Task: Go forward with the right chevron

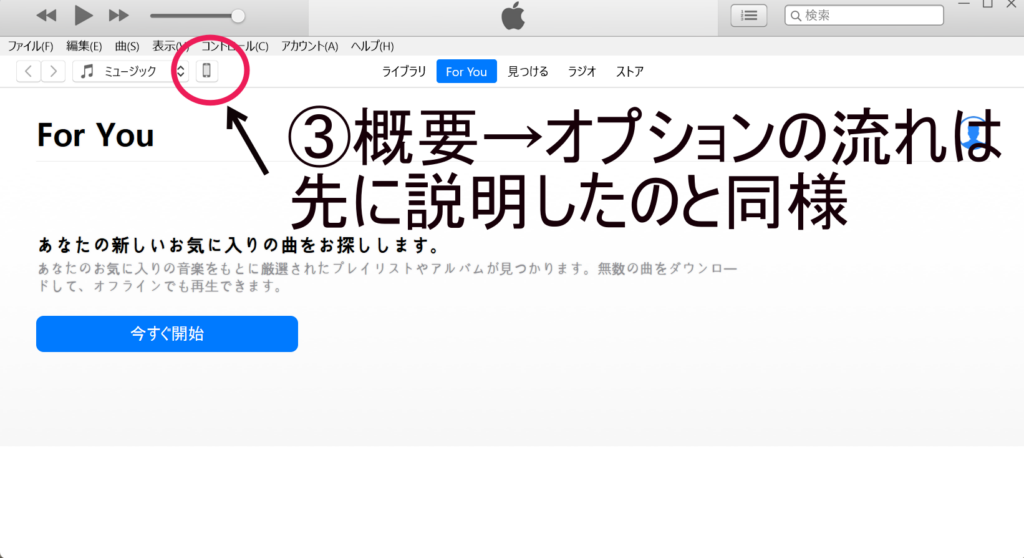Action: click(x=54, y=71)
